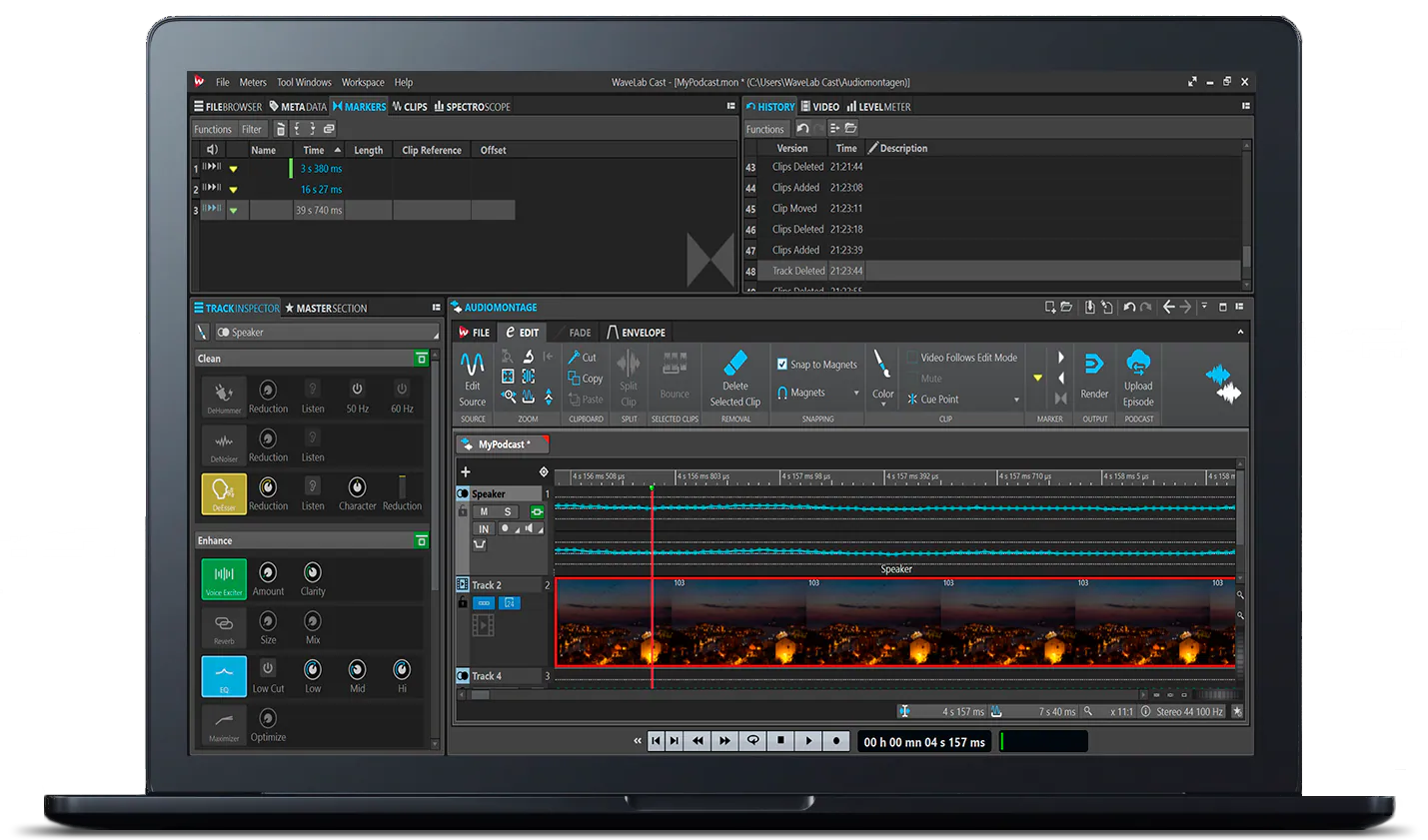The image size is (1428, 840).
Task: Click the Edit Source icon
Action: (x=471, y=380)
